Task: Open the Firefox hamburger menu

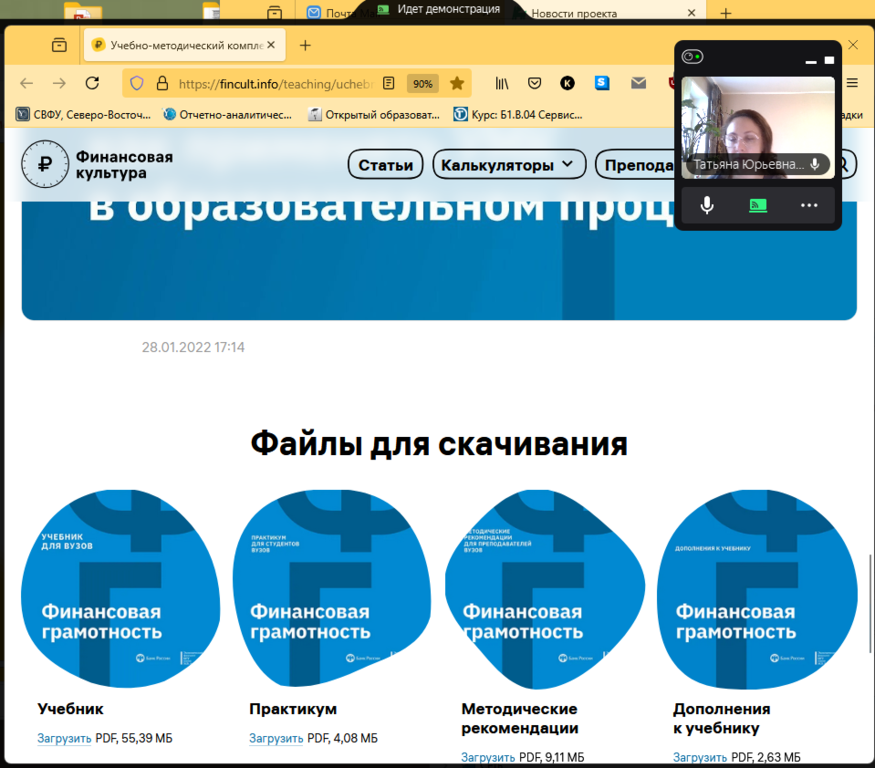Action: (x=852, y=83)
